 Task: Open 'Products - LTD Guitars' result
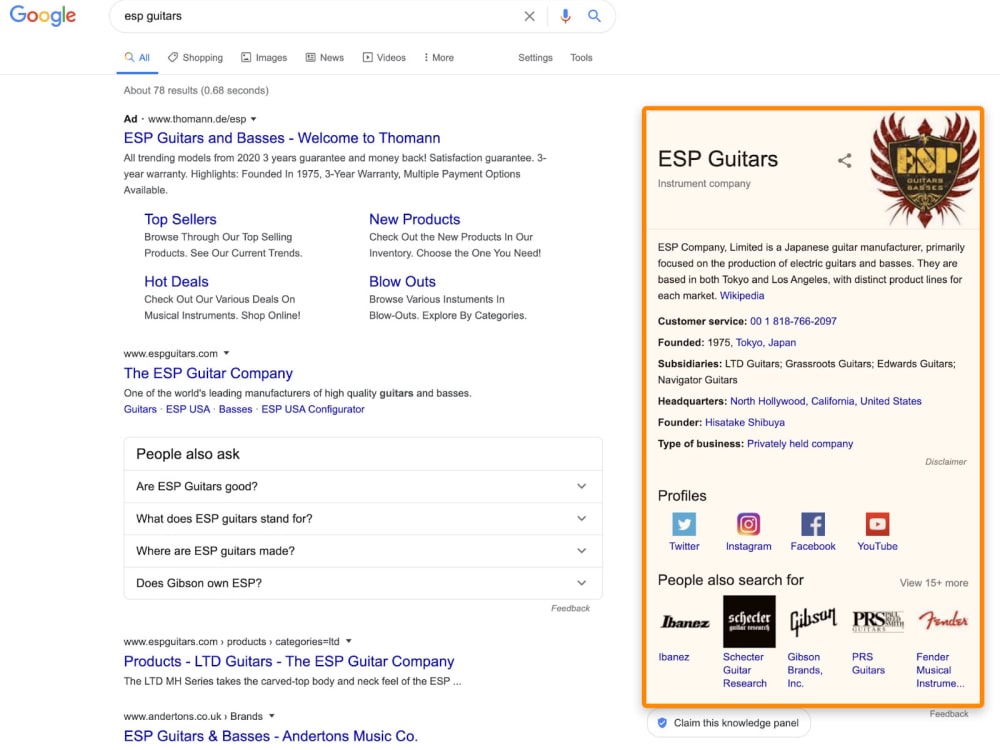point(289,661)
